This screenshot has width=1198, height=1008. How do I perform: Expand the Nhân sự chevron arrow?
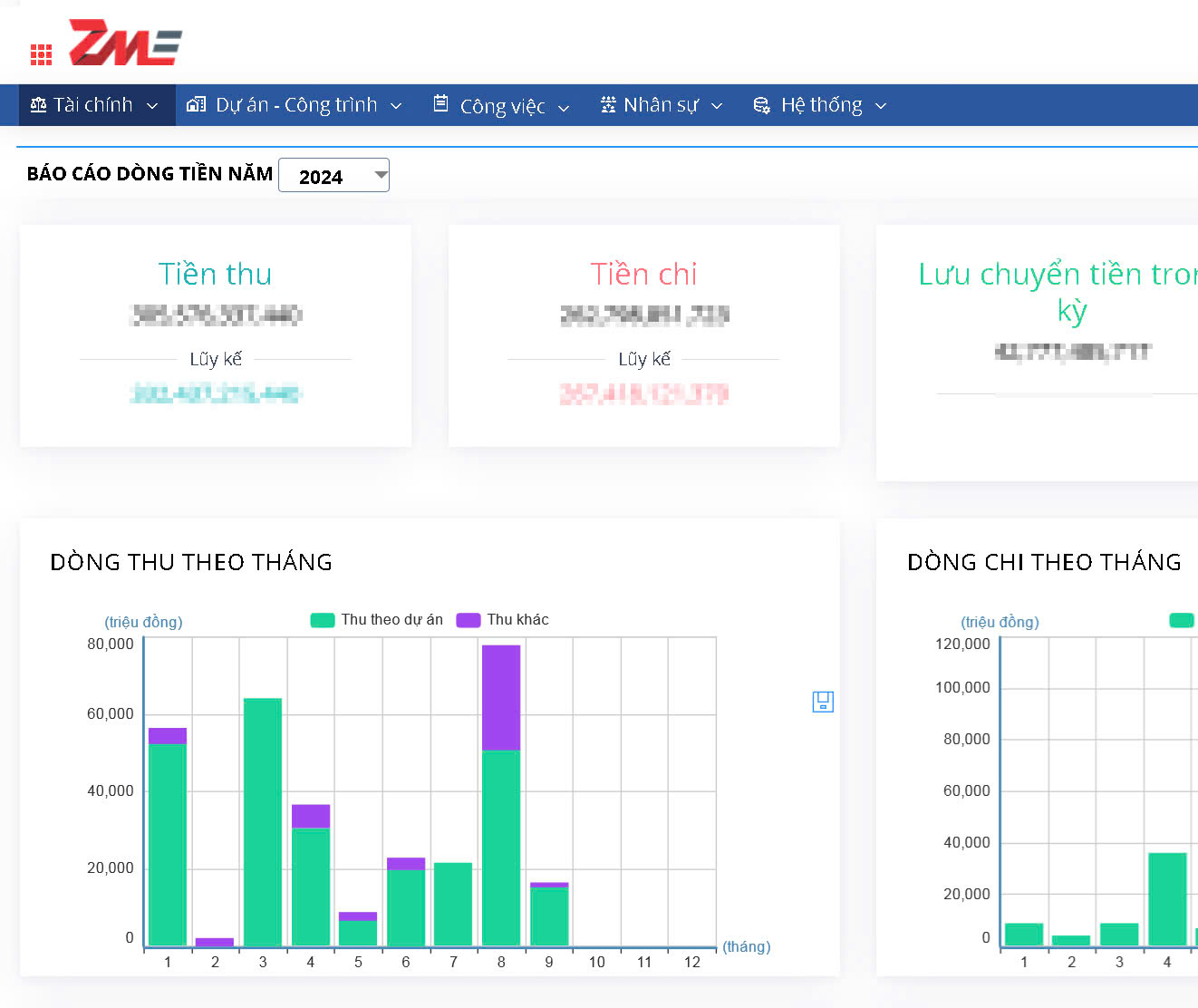717,106
